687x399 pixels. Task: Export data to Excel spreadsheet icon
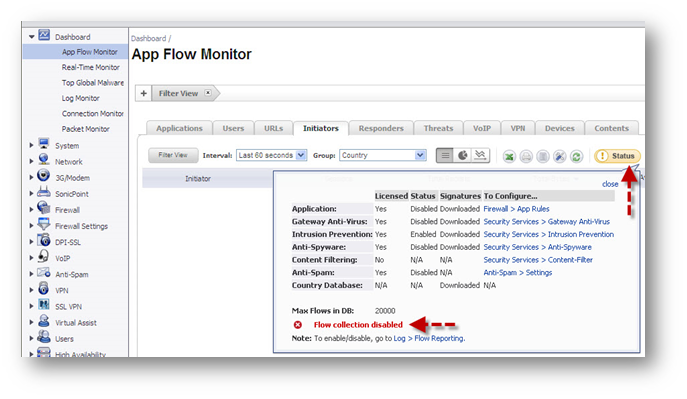[x=509, y=156]
